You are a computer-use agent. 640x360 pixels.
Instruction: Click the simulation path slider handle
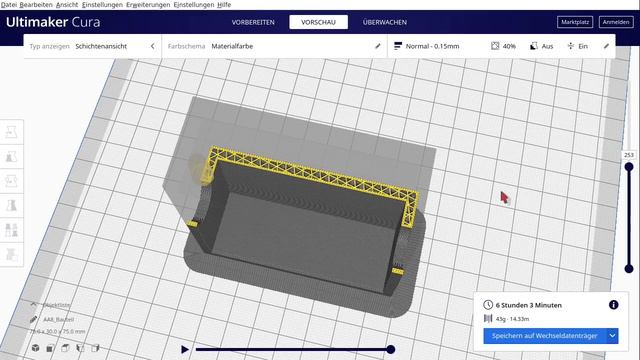click(391, 349)
